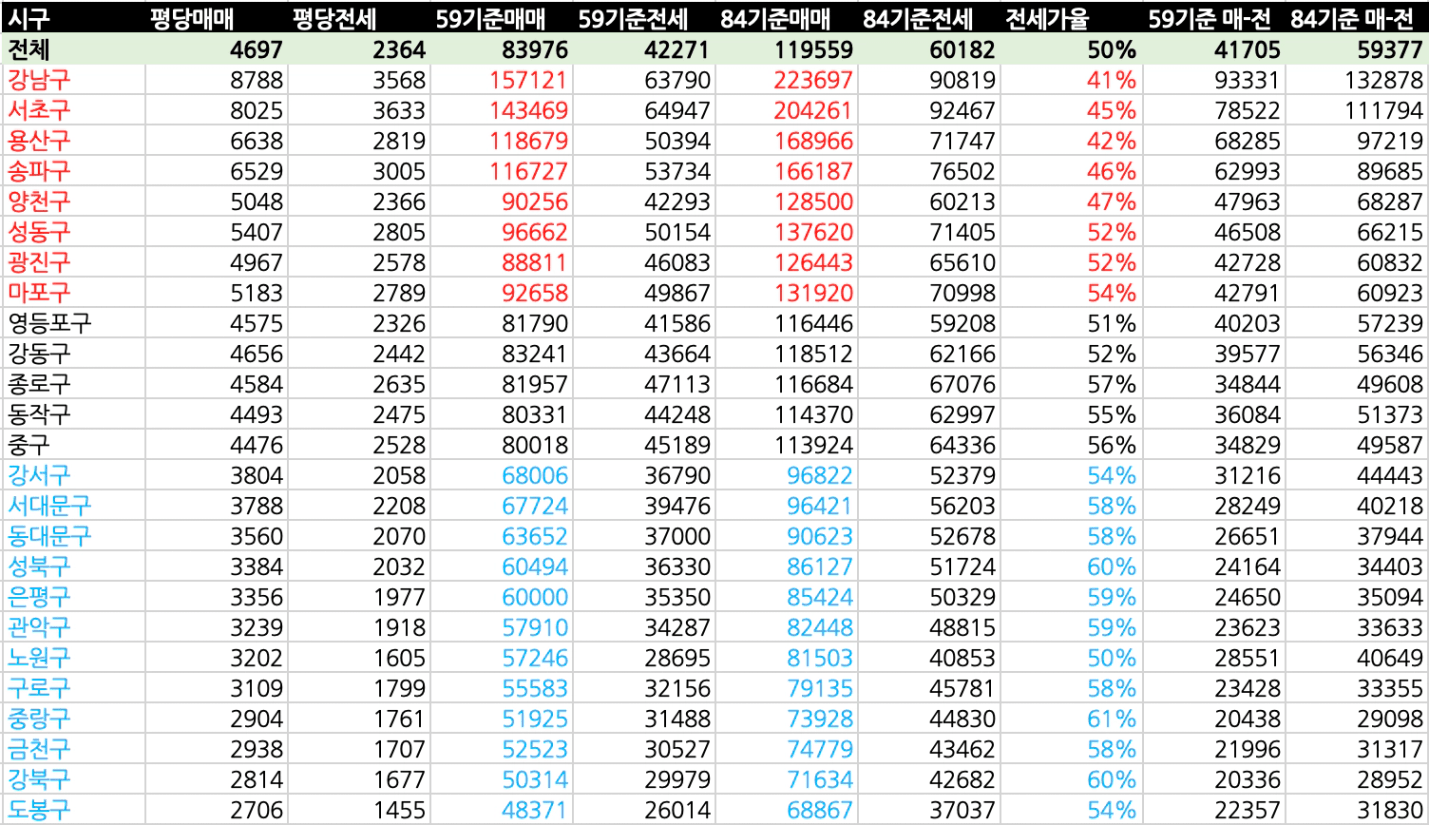Click the 84기준매매 header cell
Image resolution: width=1429 pixels, height=825 pixels.
click(775, 18)
